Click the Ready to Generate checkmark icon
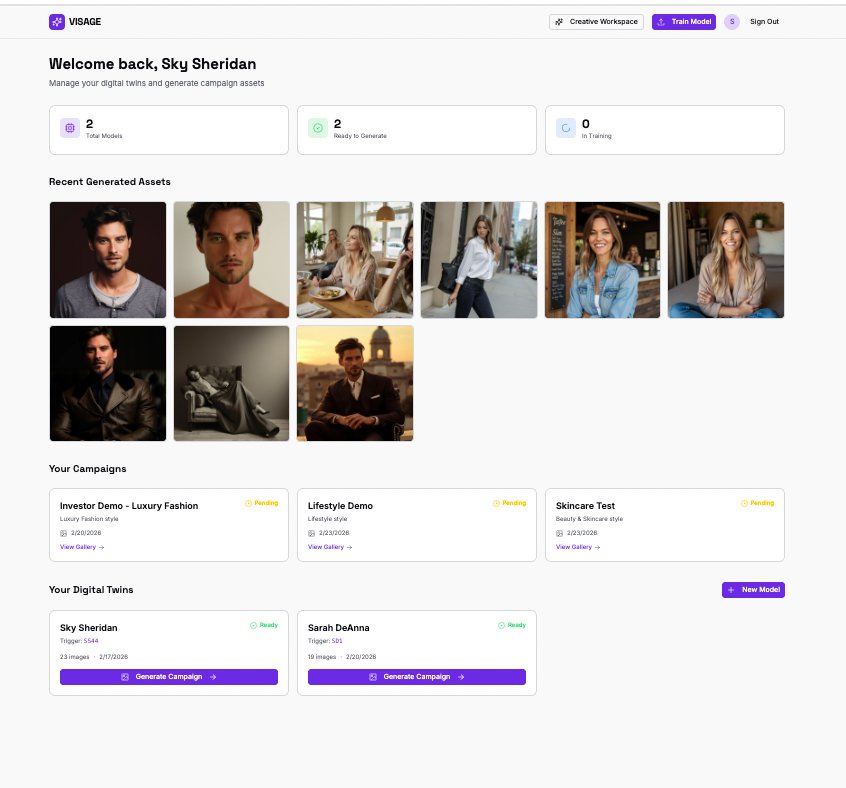The width and height of the screenshot is (846, 788). [318, 128]
